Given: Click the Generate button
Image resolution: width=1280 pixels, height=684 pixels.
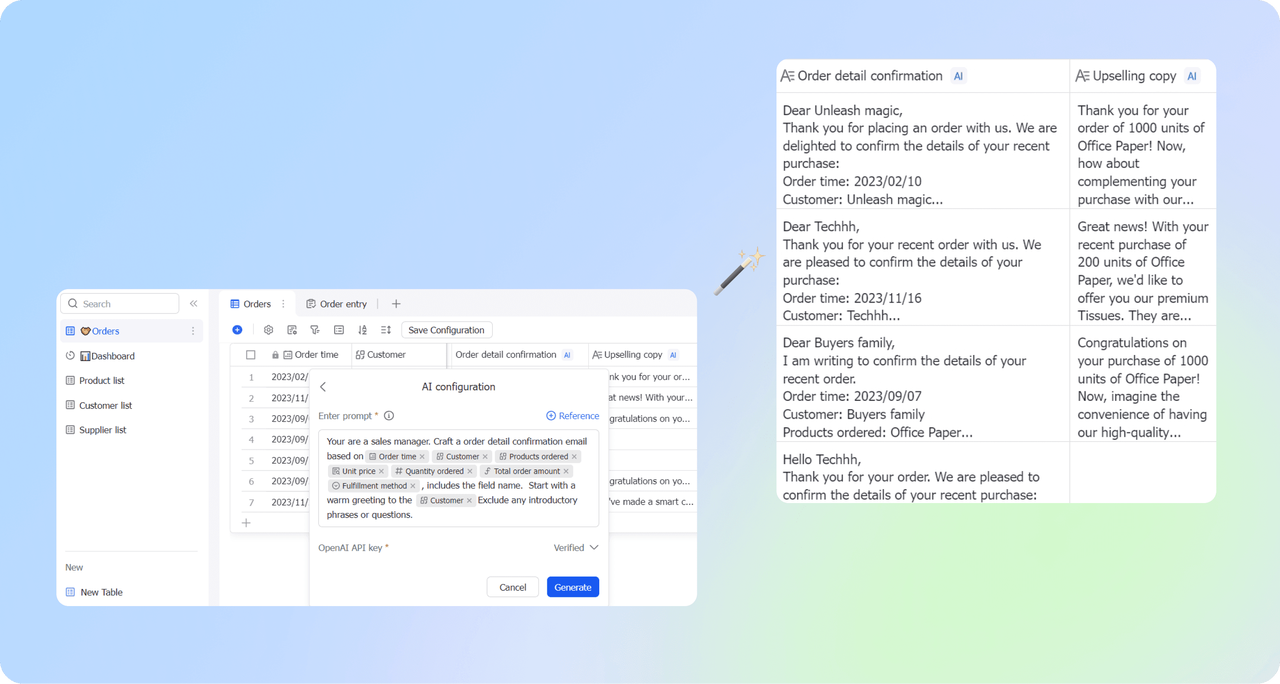Looking at the screenshot, I should point(572,587).
